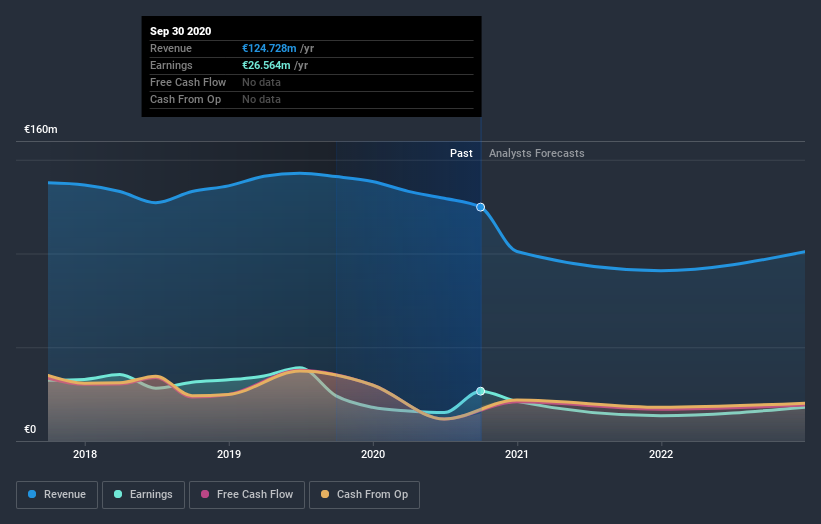Click the €124.728m revenue value

tap(269, 48)
